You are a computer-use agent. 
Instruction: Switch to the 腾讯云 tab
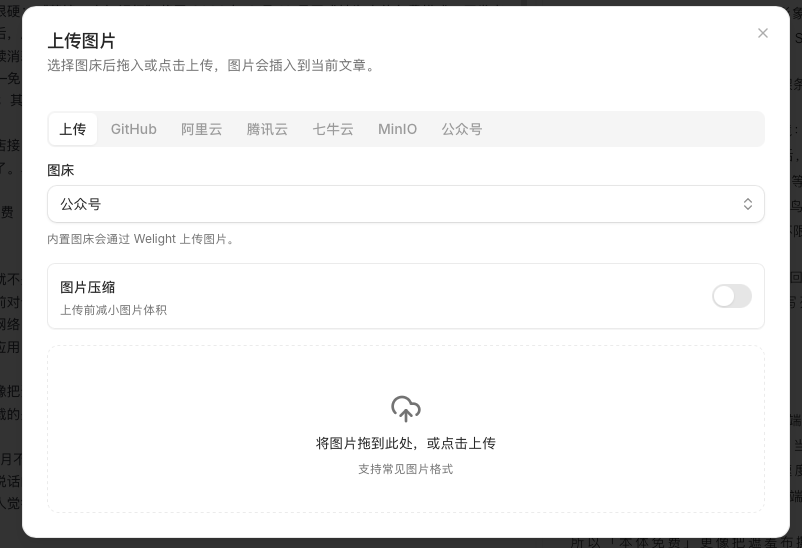pyautogui.click(x=267, y=129)
